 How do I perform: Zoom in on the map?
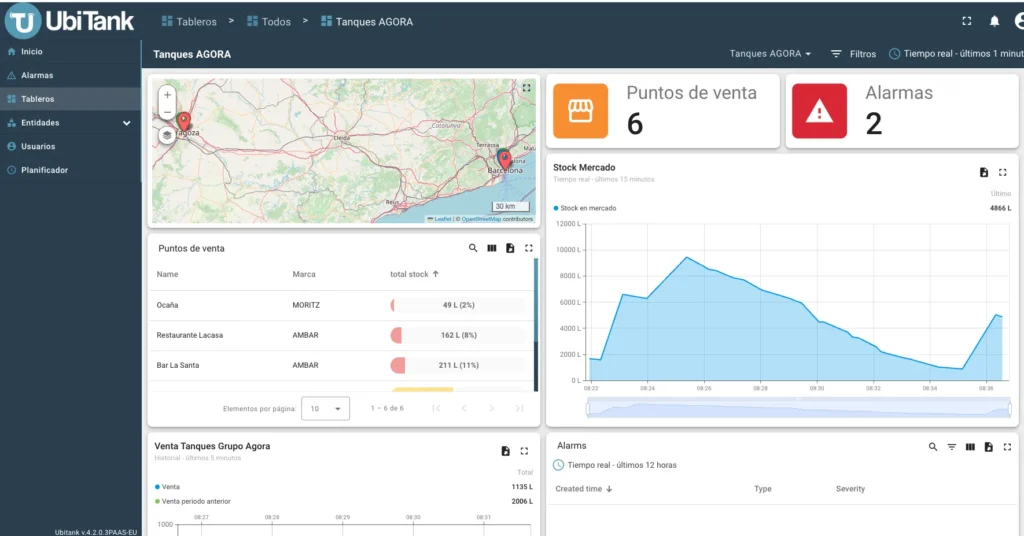[x=167, y=94]
